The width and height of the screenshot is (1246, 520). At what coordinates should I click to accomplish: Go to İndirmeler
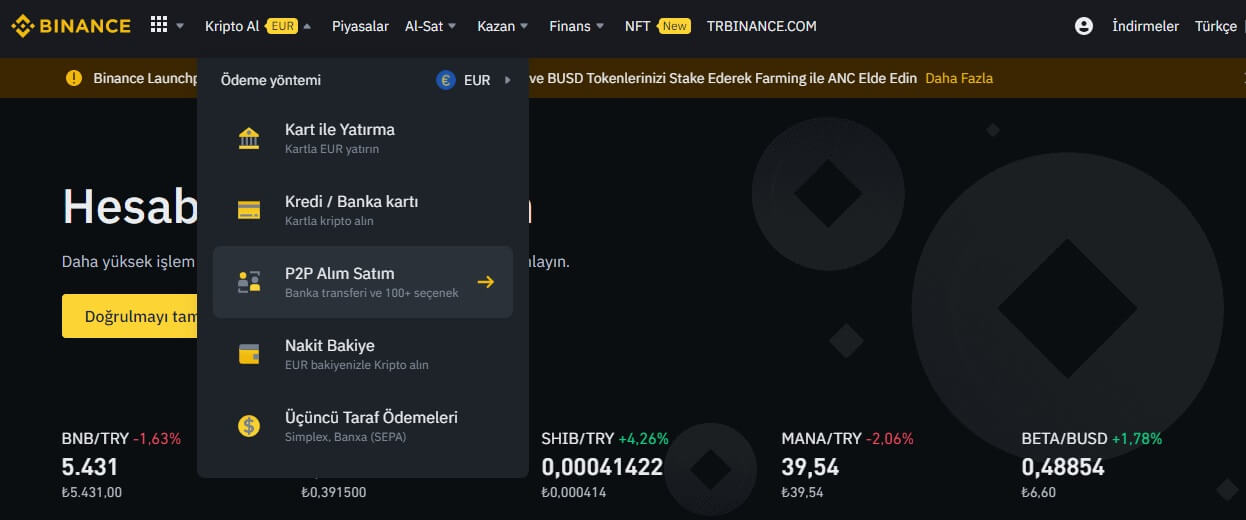(x=1145, y=26)
